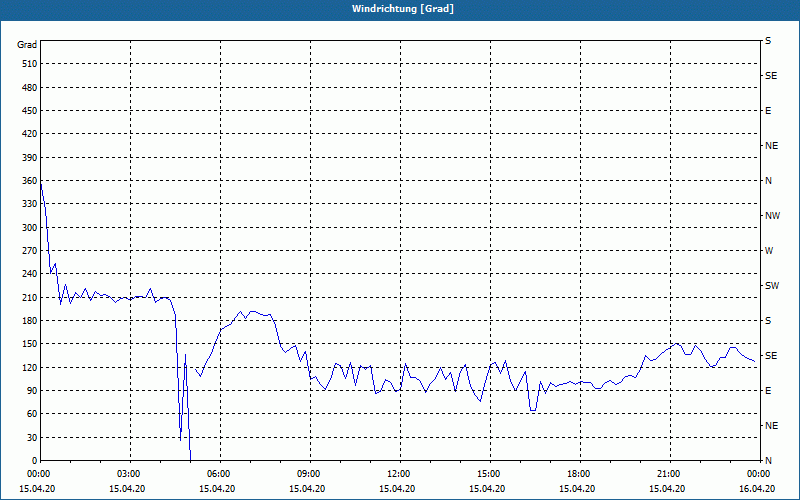The height and width of the screenshot is (500, 800).
Task: Select the 300 axis value
Action: (30, 227)
